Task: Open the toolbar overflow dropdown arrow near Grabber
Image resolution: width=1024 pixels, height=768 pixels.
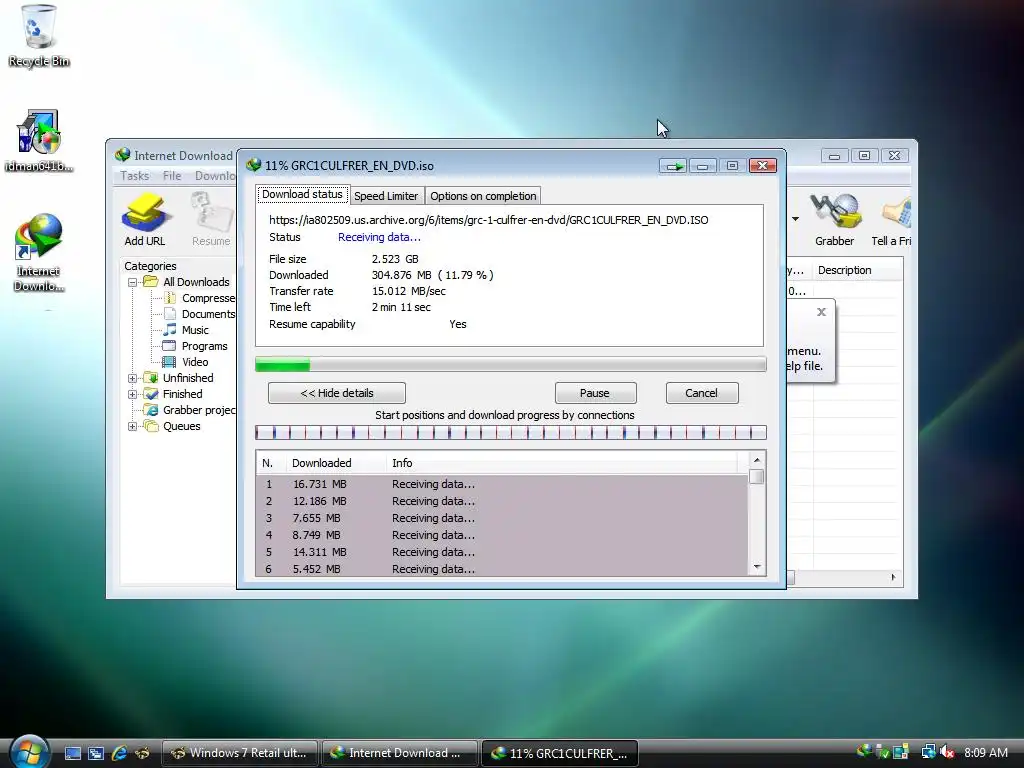Action: point(795,219)
